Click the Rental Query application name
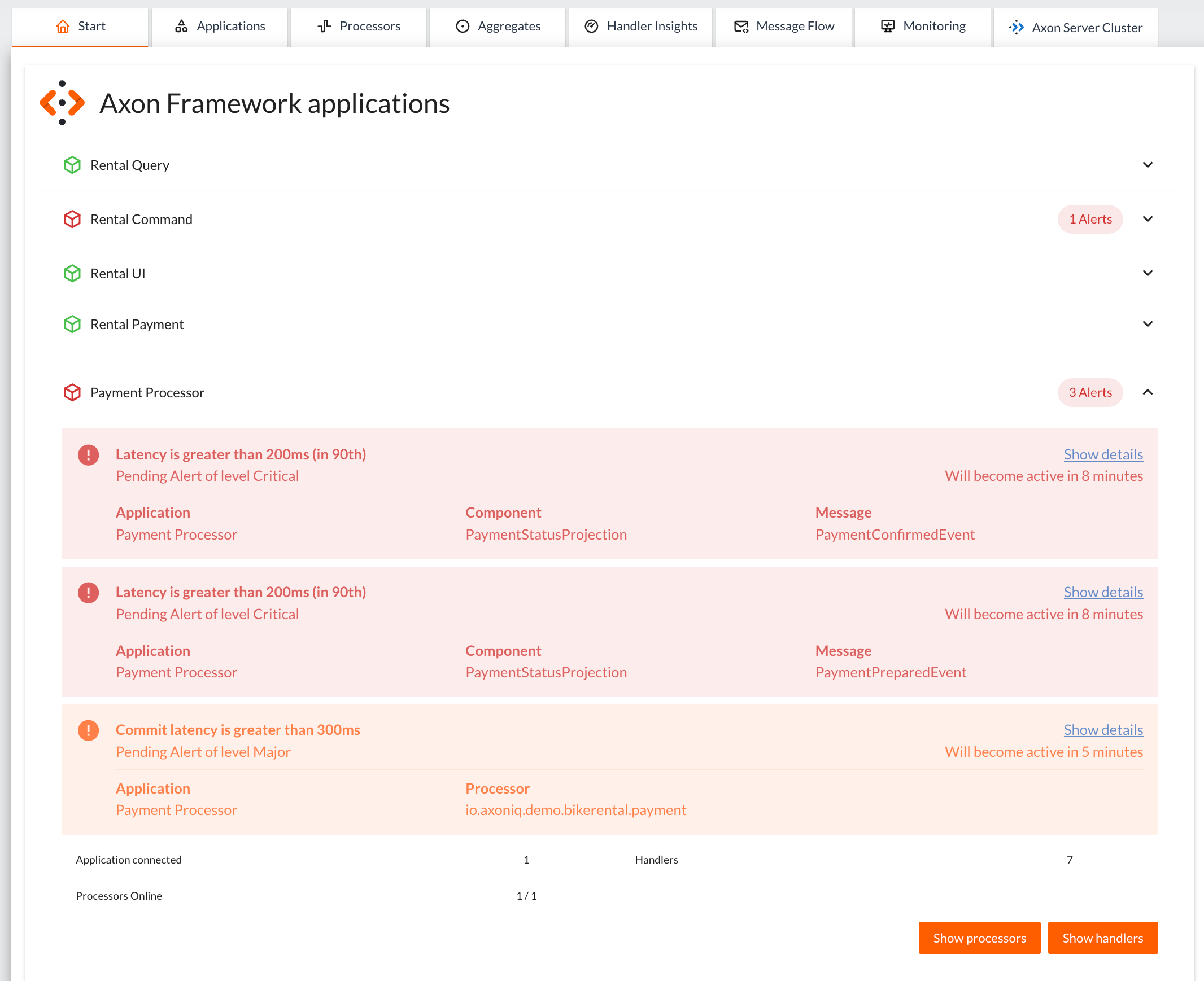 point(130,165)
